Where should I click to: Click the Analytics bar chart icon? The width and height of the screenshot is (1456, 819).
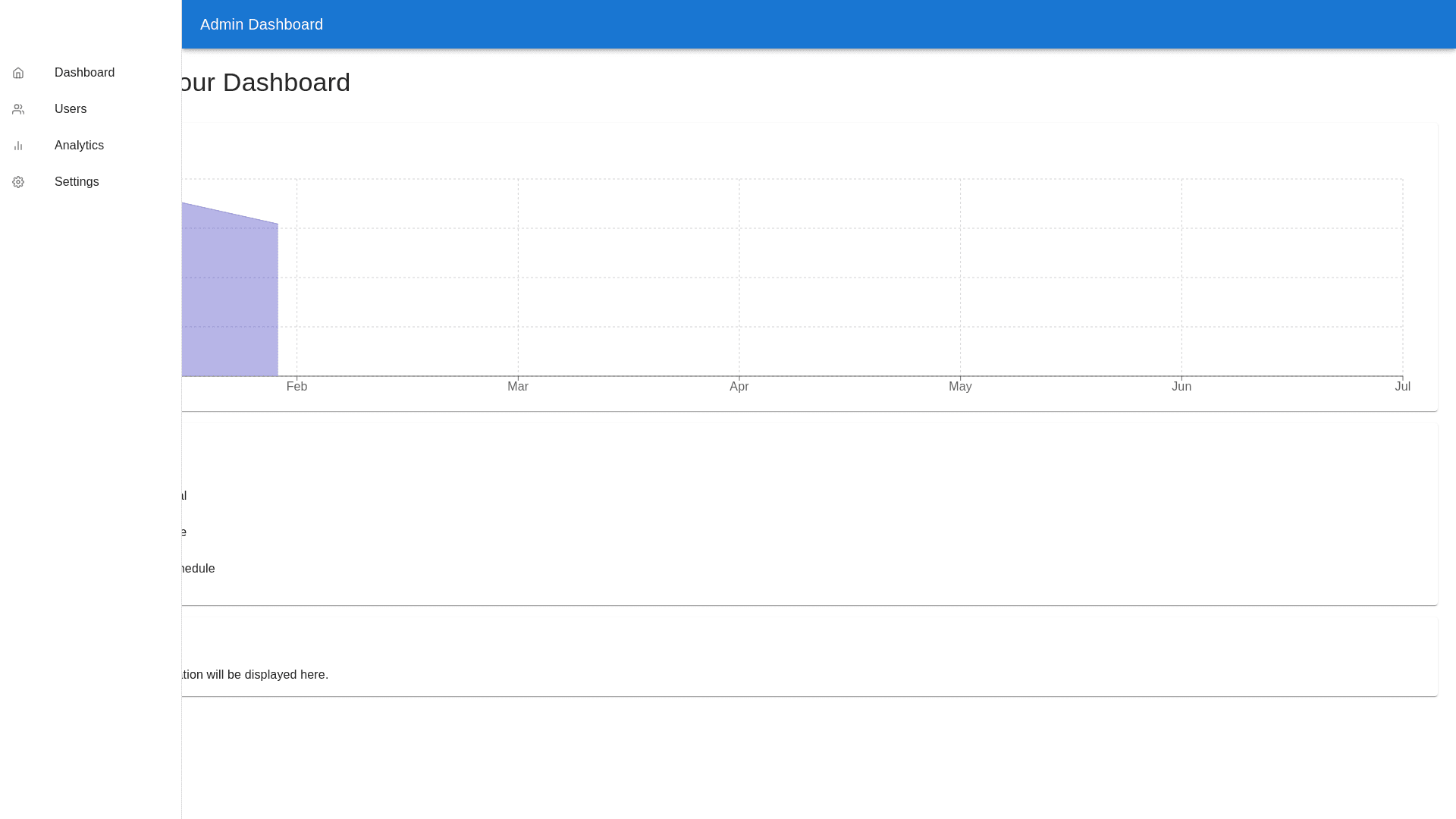pyautogui.click(x=18, y=146)
